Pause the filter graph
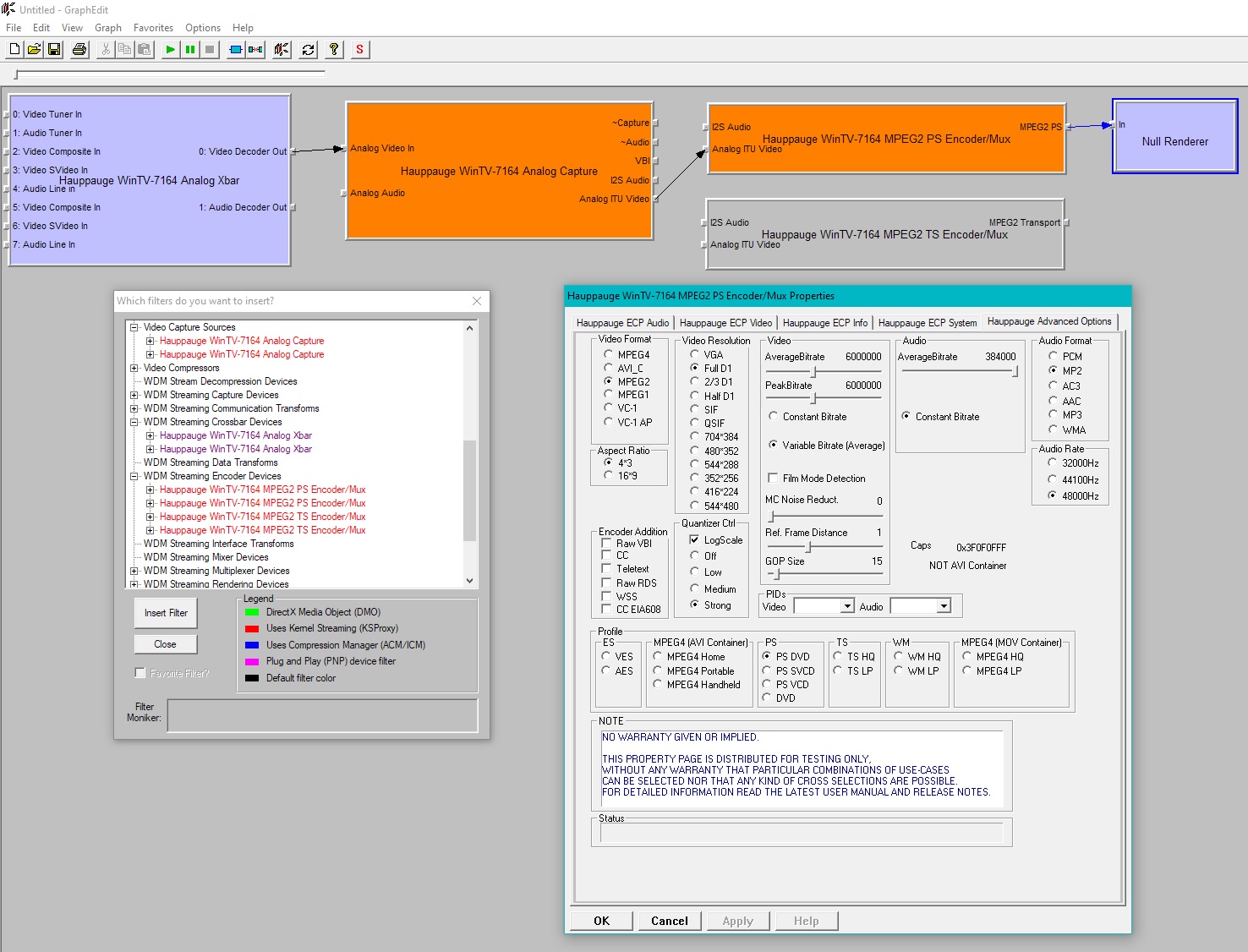This screenshot has width=1248, height=952. point(190,50)
